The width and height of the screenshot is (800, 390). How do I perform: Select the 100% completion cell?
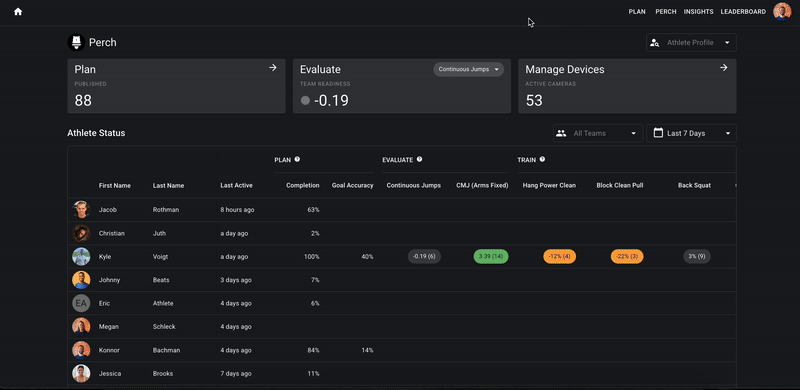(312, 257)
